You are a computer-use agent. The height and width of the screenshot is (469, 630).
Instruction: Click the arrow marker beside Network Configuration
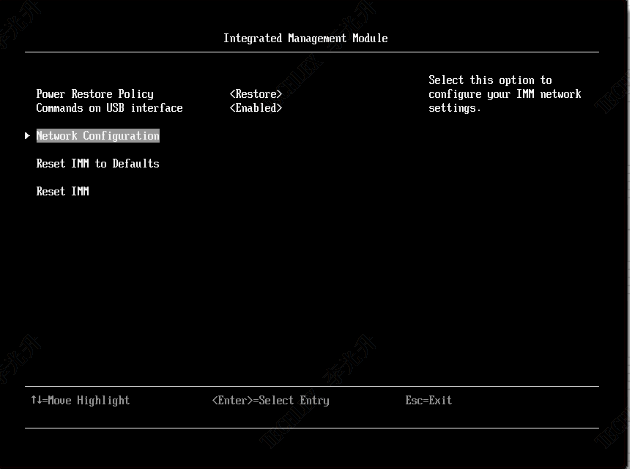[27, 136]
